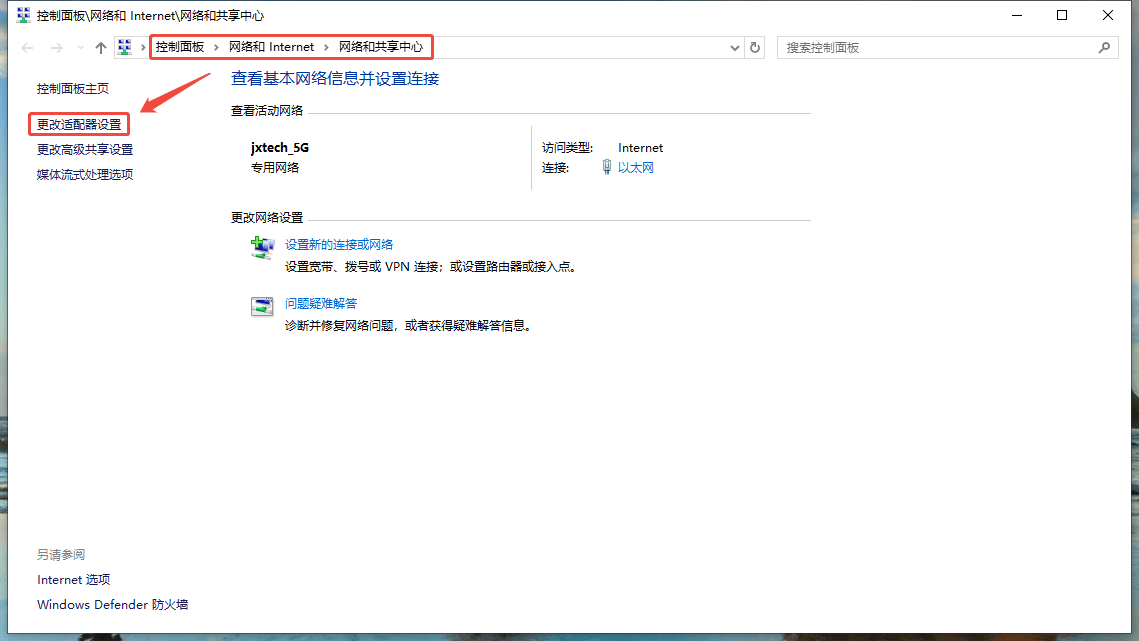The height and width of the screenshot is (641, 1139).
Task: Click the Ethernet plug icon beside 以太网
Action: 607,167
